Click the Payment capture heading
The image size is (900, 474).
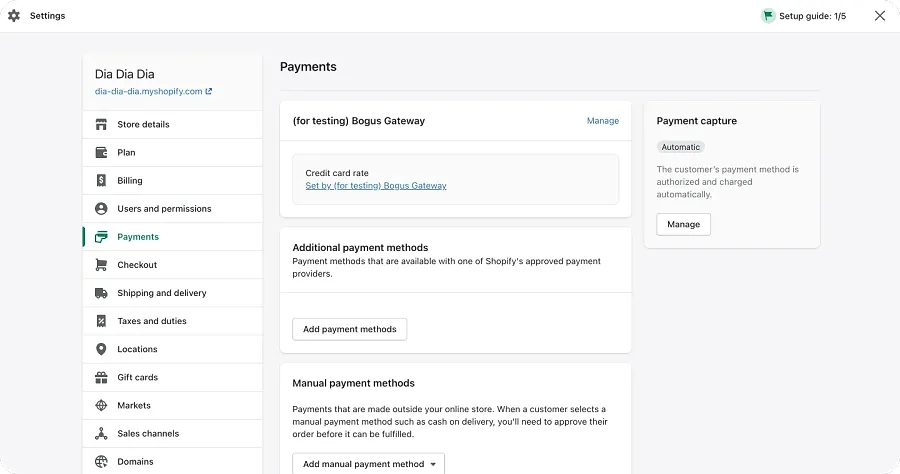pos(697,121)
